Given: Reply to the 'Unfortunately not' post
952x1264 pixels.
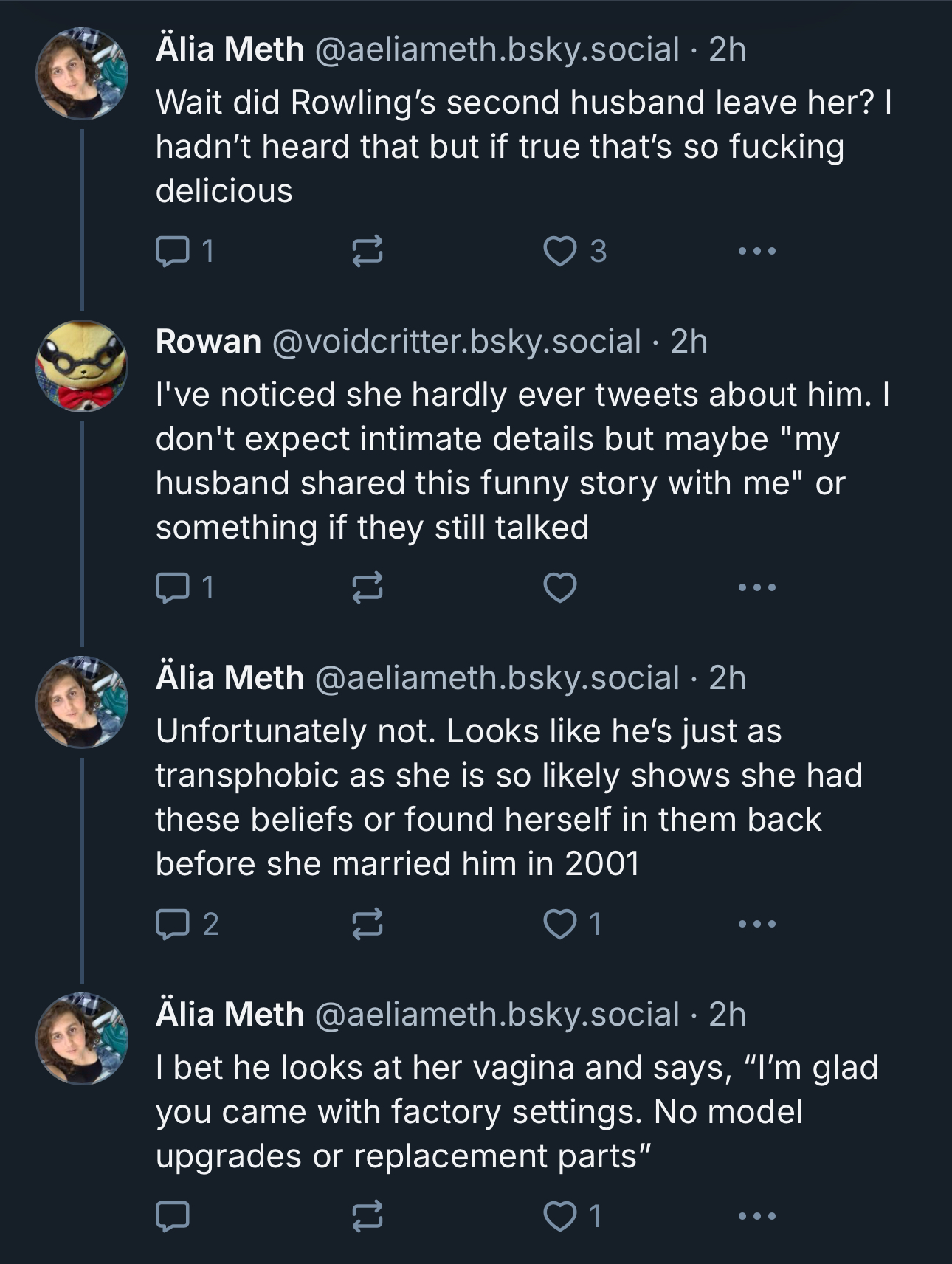Looking at the screenshot, I should coord(173,925).
